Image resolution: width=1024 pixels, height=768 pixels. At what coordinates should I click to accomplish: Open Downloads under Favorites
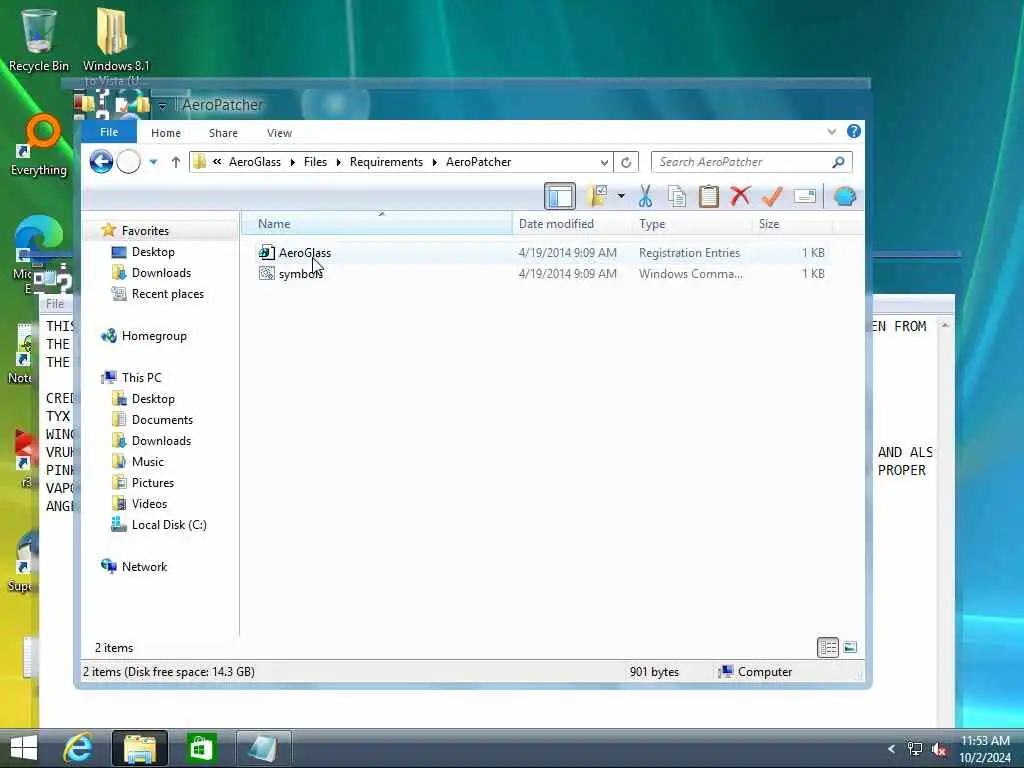[x=161, y=273]
